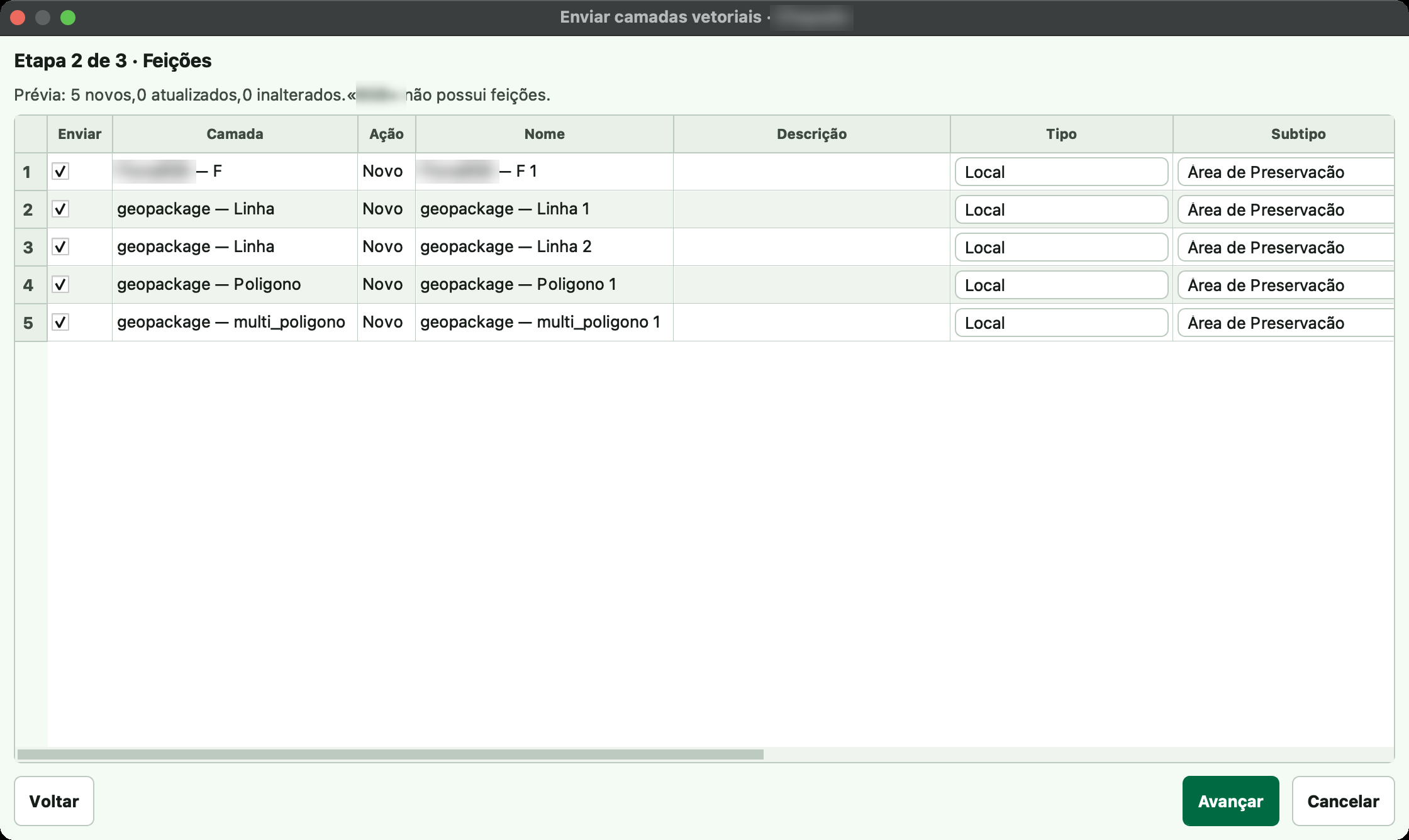Open Subtipo dropdown for Linha 2 row
Screen dimensions: 1409x840
[x=1286, y=247]
